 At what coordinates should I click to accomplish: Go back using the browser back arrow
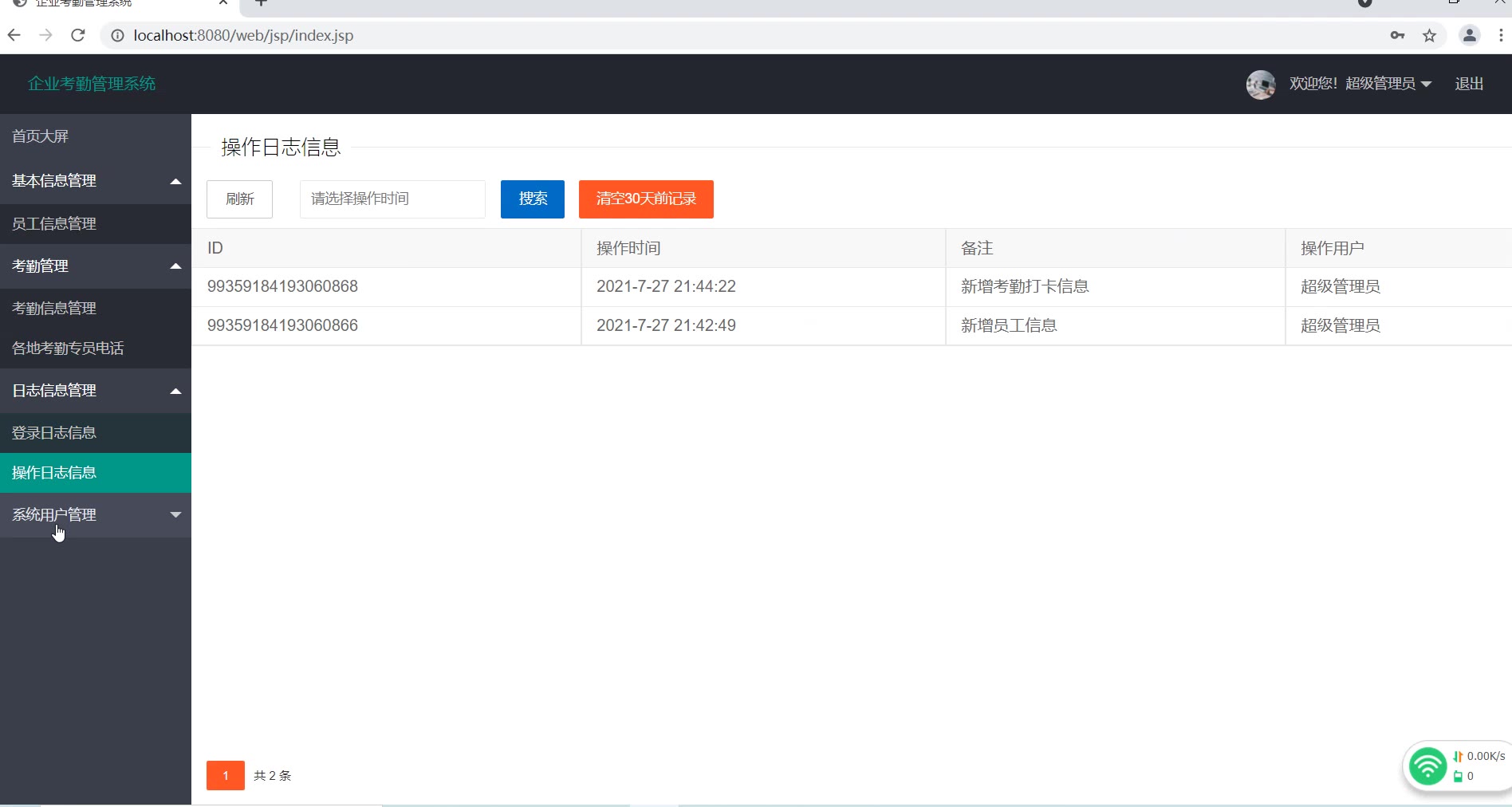14,35
